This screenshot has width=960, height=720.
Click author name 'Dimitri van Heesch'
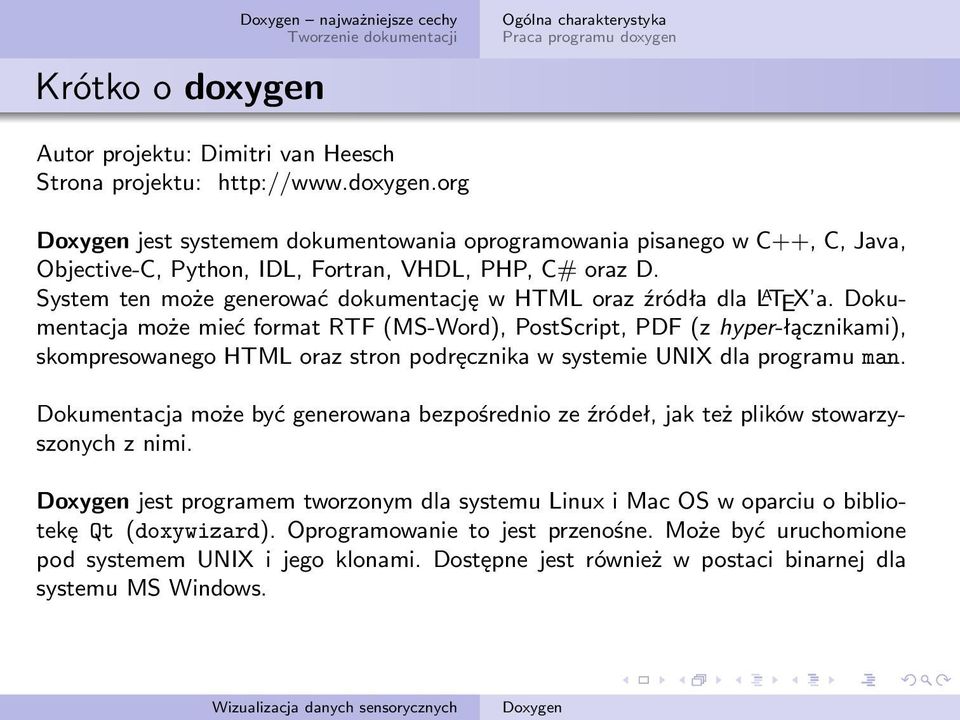pos(298,154)
